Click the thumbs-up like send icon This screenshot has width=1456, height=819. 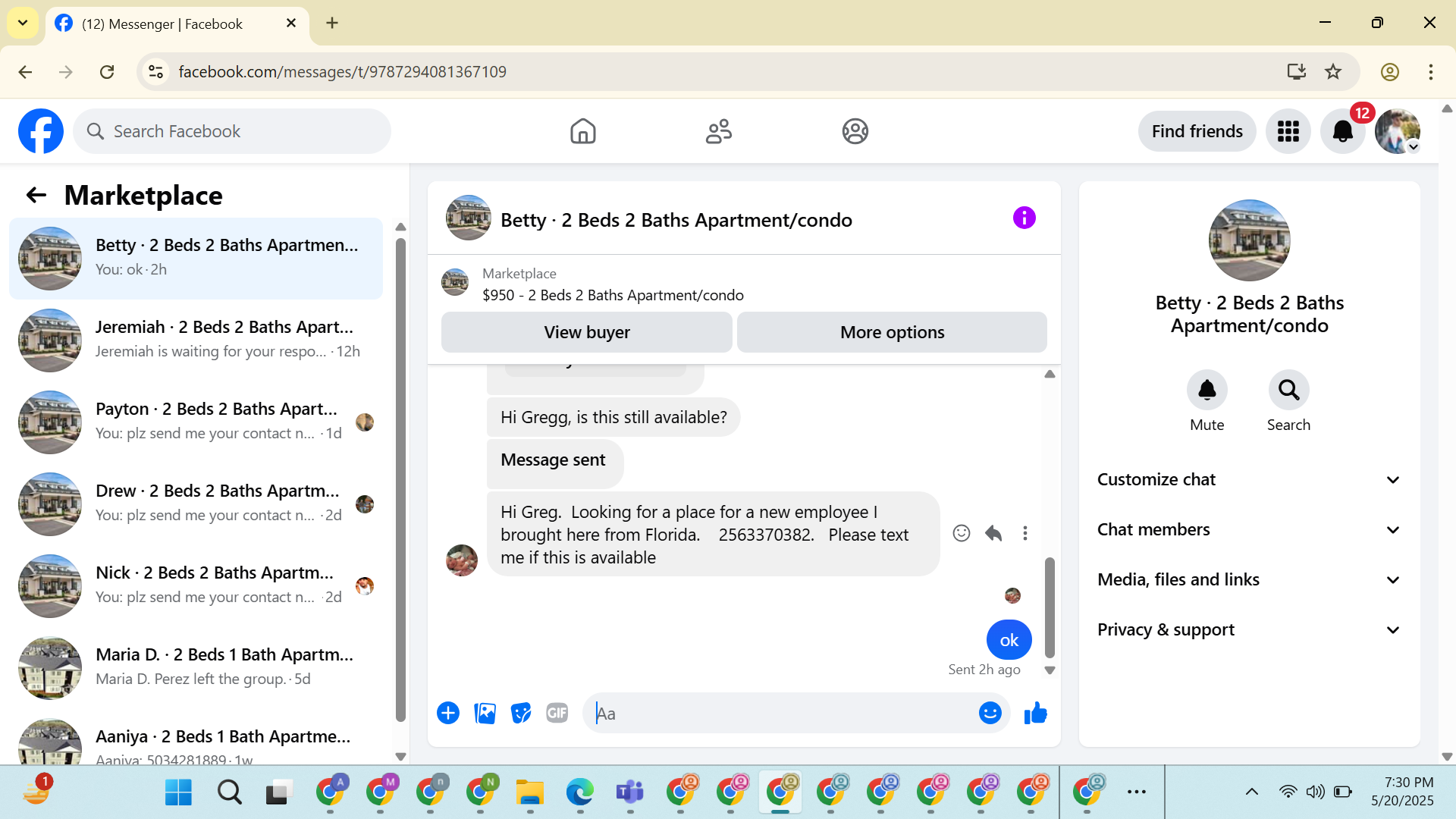[x=1035, y=714]
